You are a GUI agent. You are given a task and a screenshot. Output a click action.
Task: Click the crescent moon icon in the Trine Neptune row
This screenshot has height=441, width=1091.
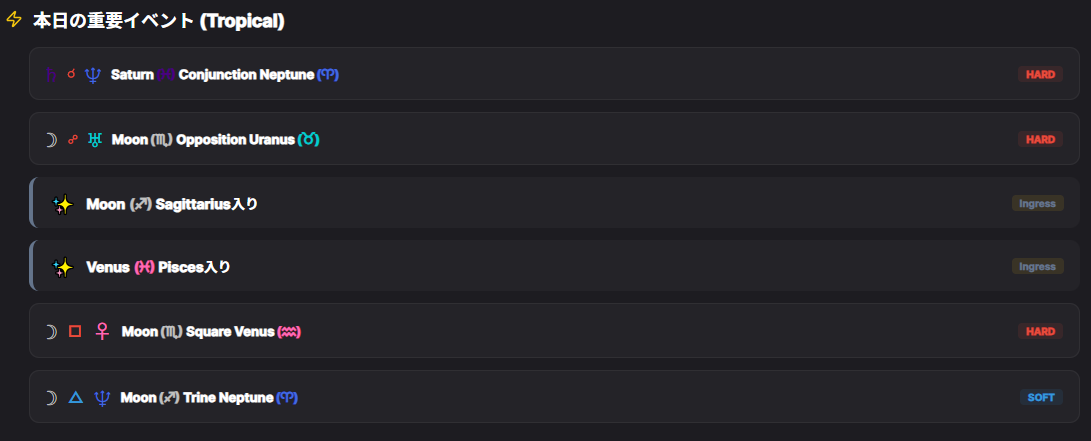click(50, 398)
